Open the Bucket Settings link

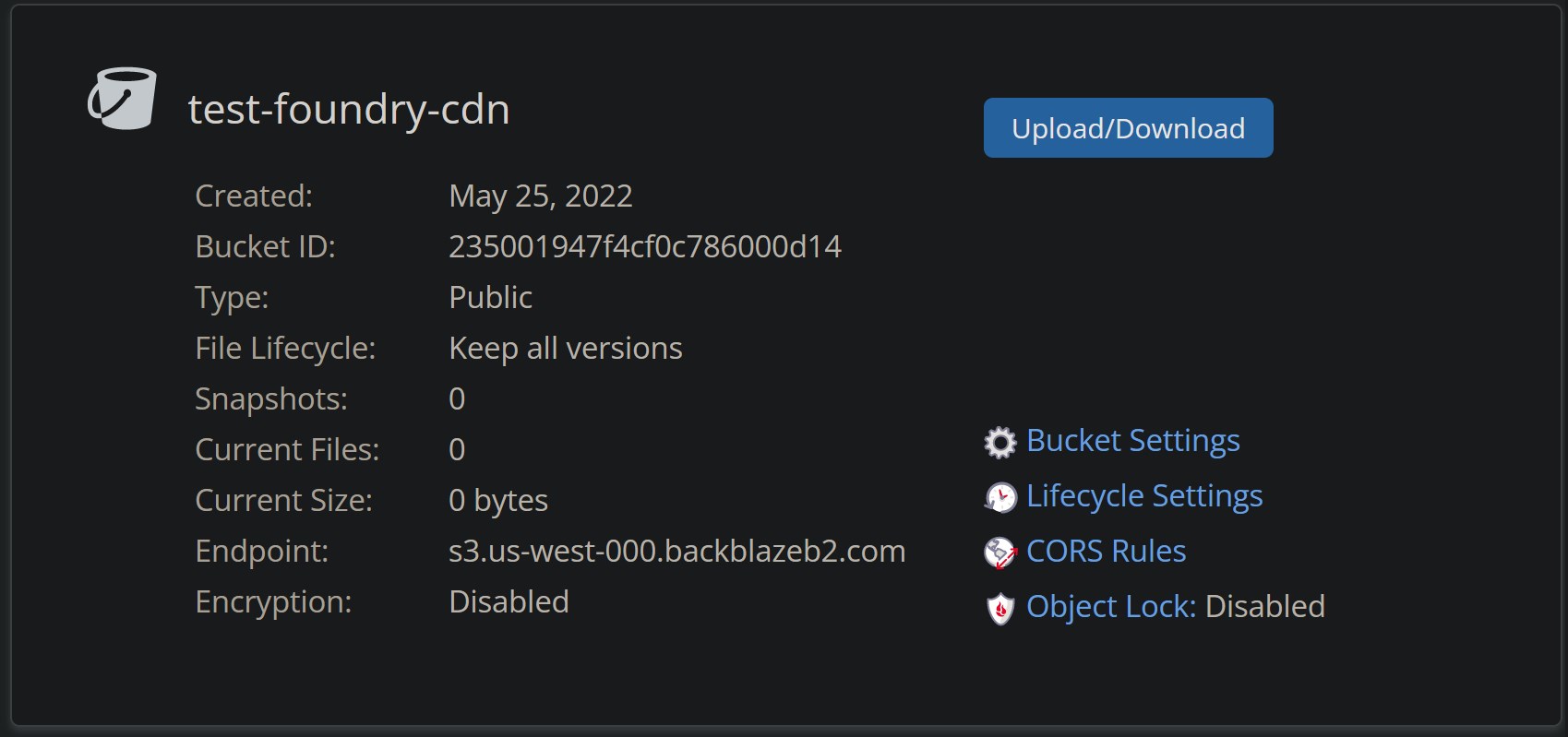pyautogui.click(x=1132, y=441)
